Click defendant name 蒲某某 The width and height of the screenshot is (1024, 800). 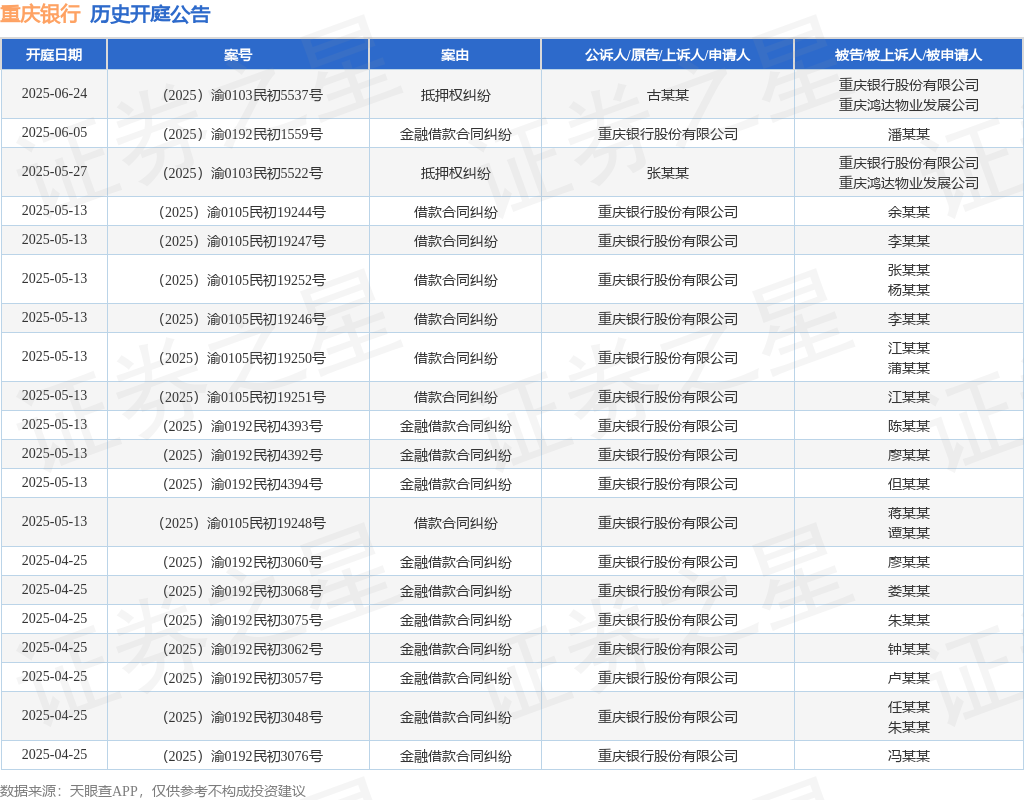[x=908, y=369]
